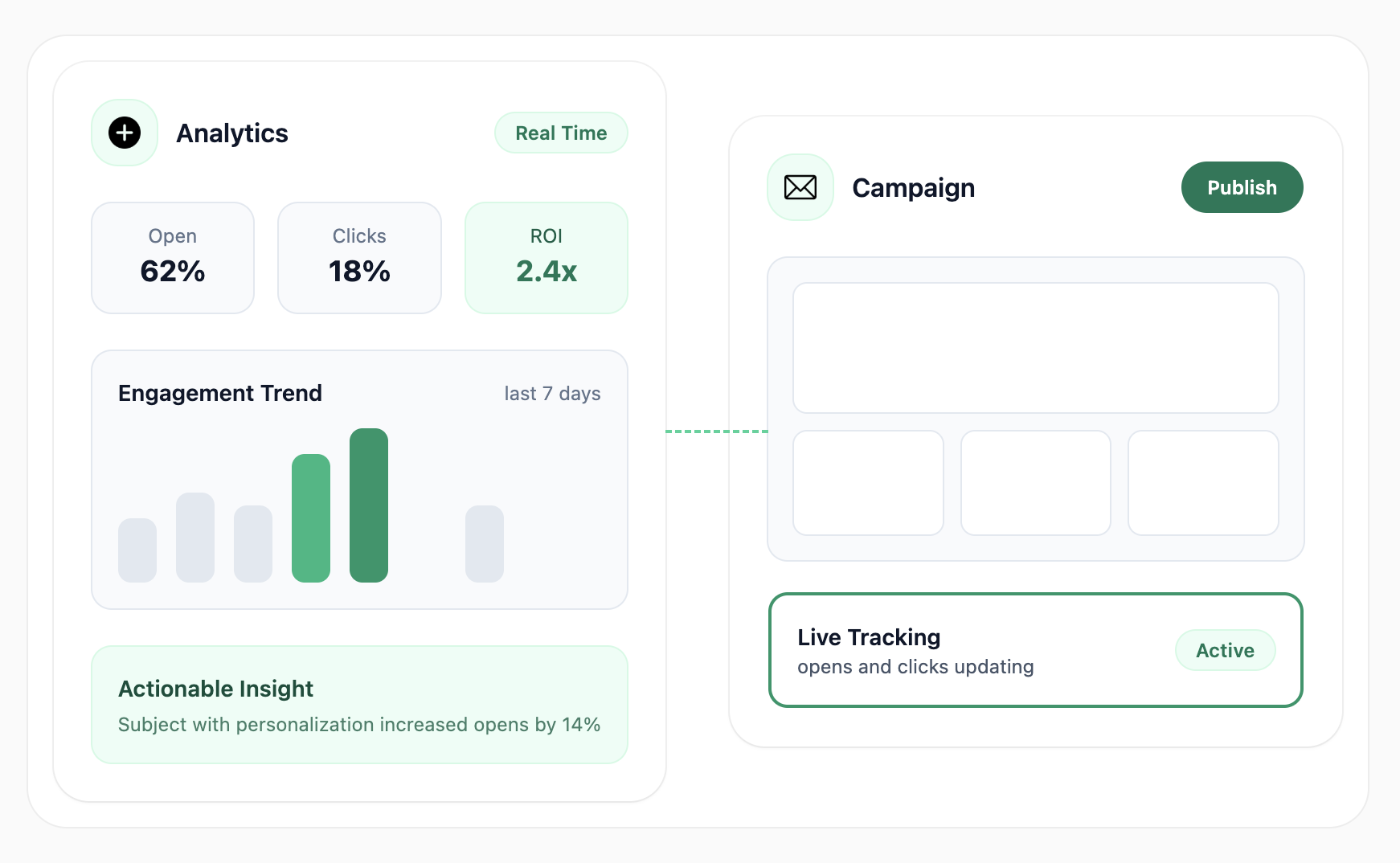
Task: Click the light green chart bar
Action: 311,517
